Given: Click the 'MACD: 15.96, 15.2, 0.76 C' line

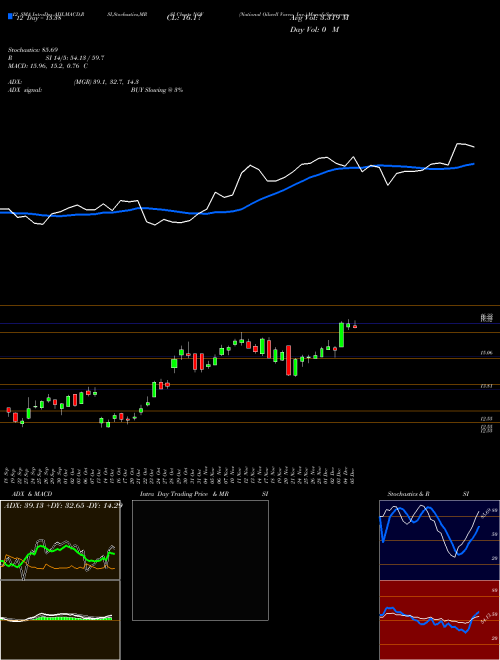Looking at the screenshot, I should coord(48,66).
